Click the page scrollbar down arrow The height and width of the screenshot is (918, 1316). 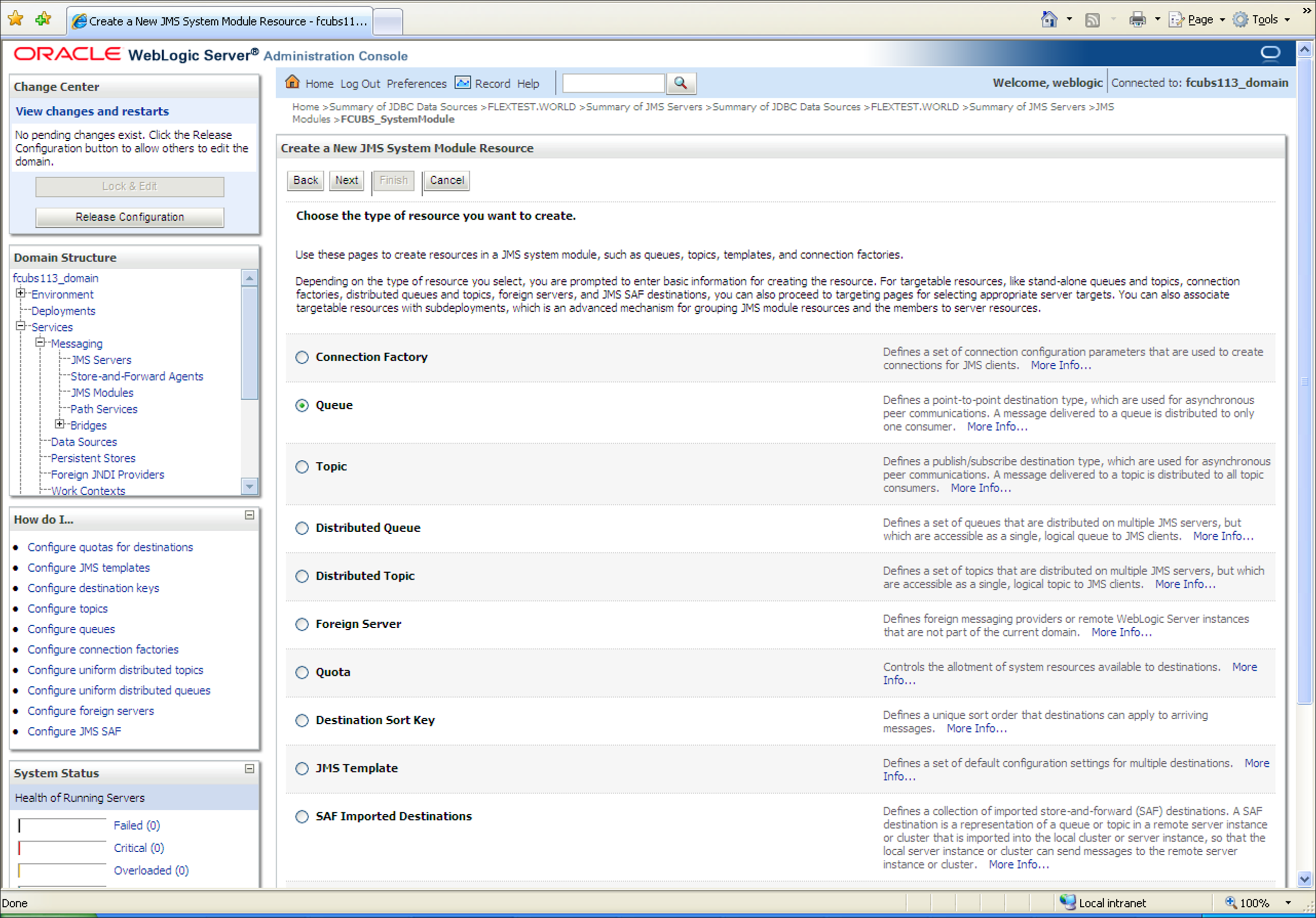coord(1305,879)
